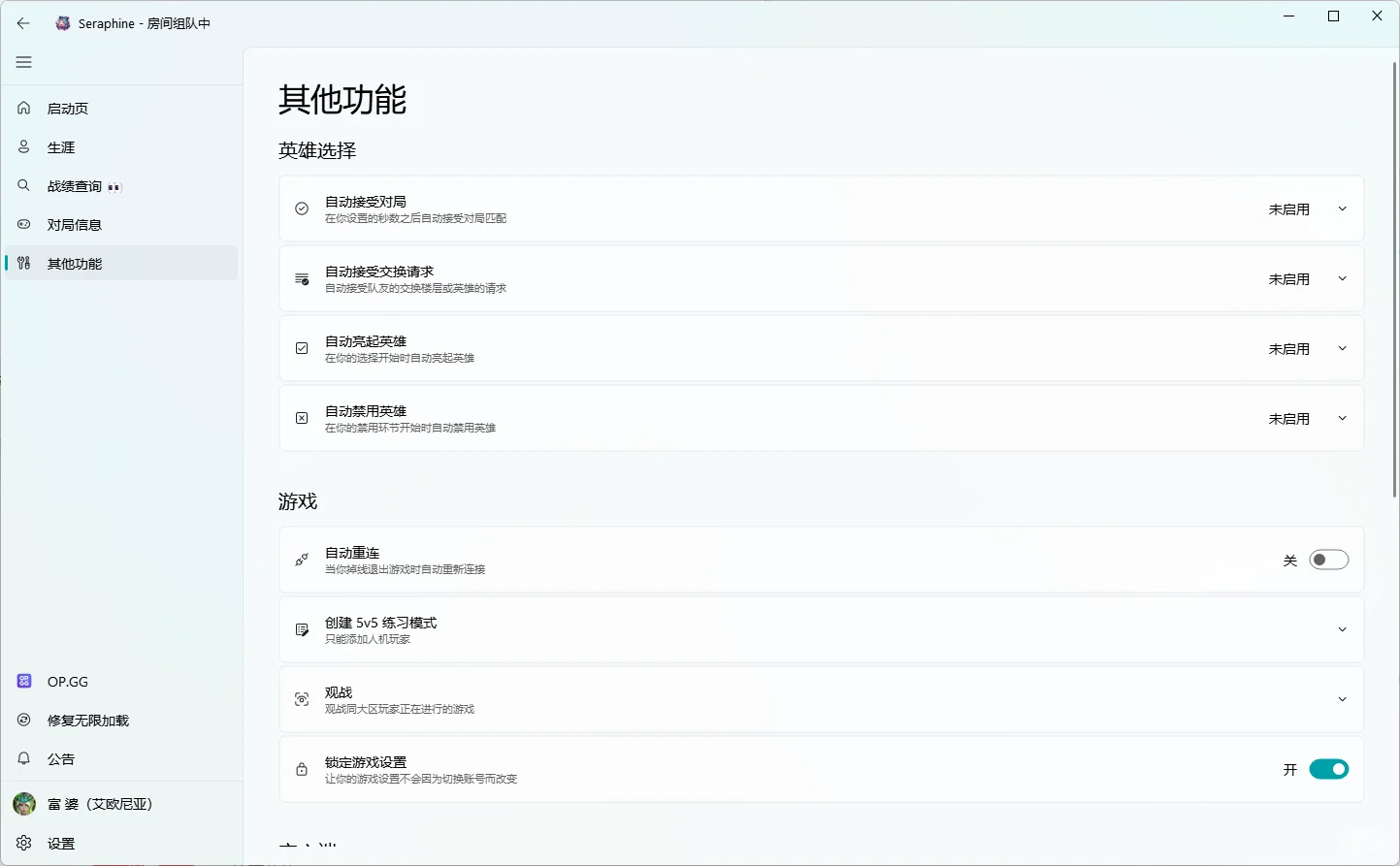Click the auto-reconnect link icon

(x=302, y=560)
